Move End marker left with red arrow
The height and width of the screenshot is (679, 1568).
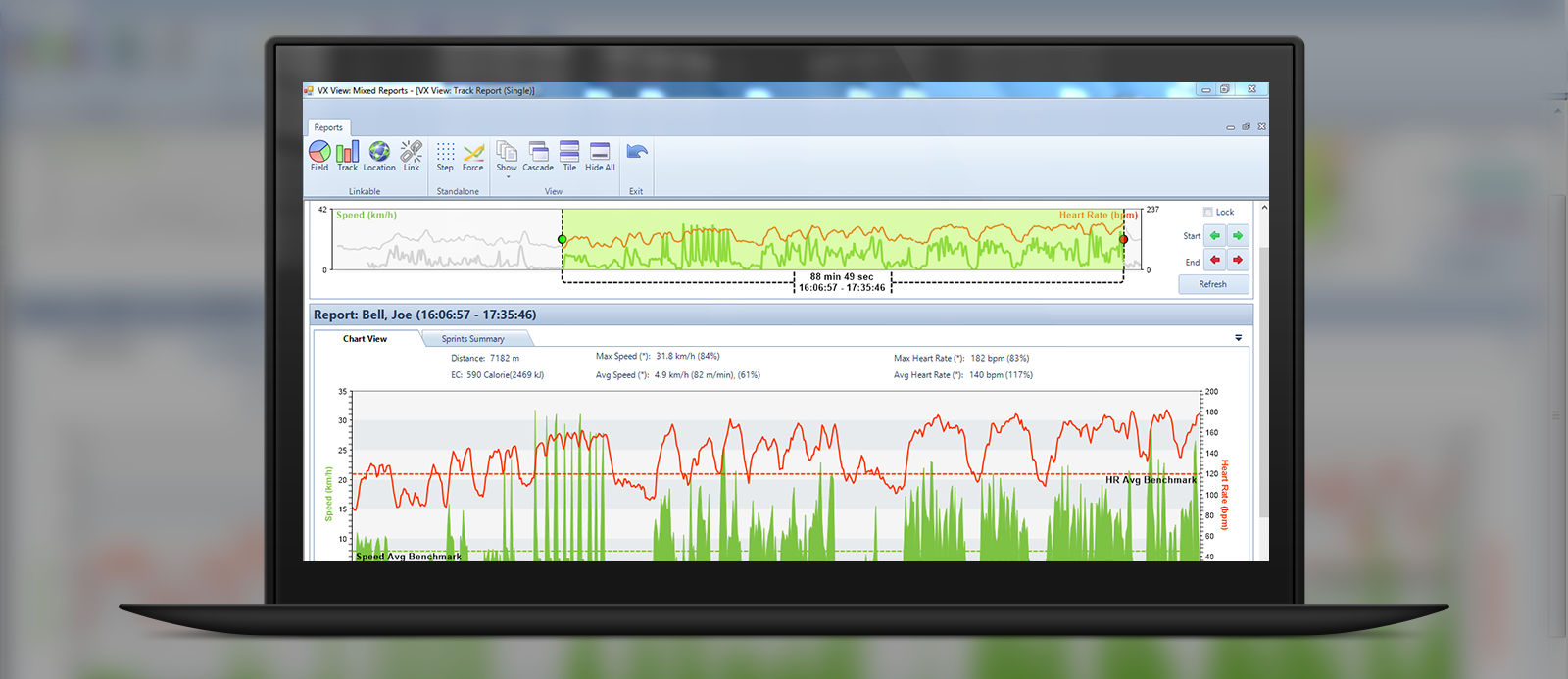coord(1215,260)
